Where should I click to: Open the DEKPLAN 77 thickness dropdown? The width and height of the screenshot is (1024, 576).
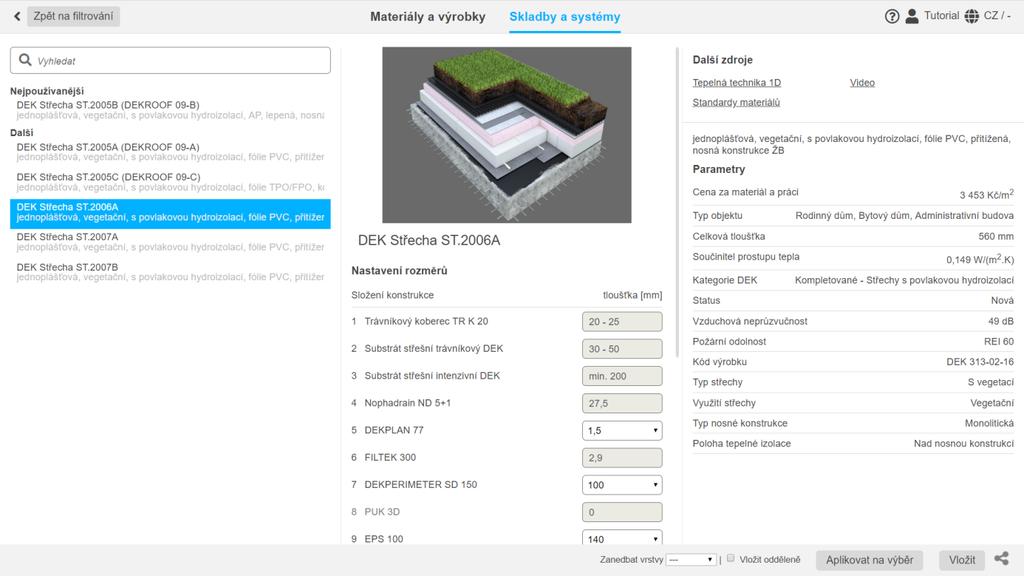pos(622,430)
